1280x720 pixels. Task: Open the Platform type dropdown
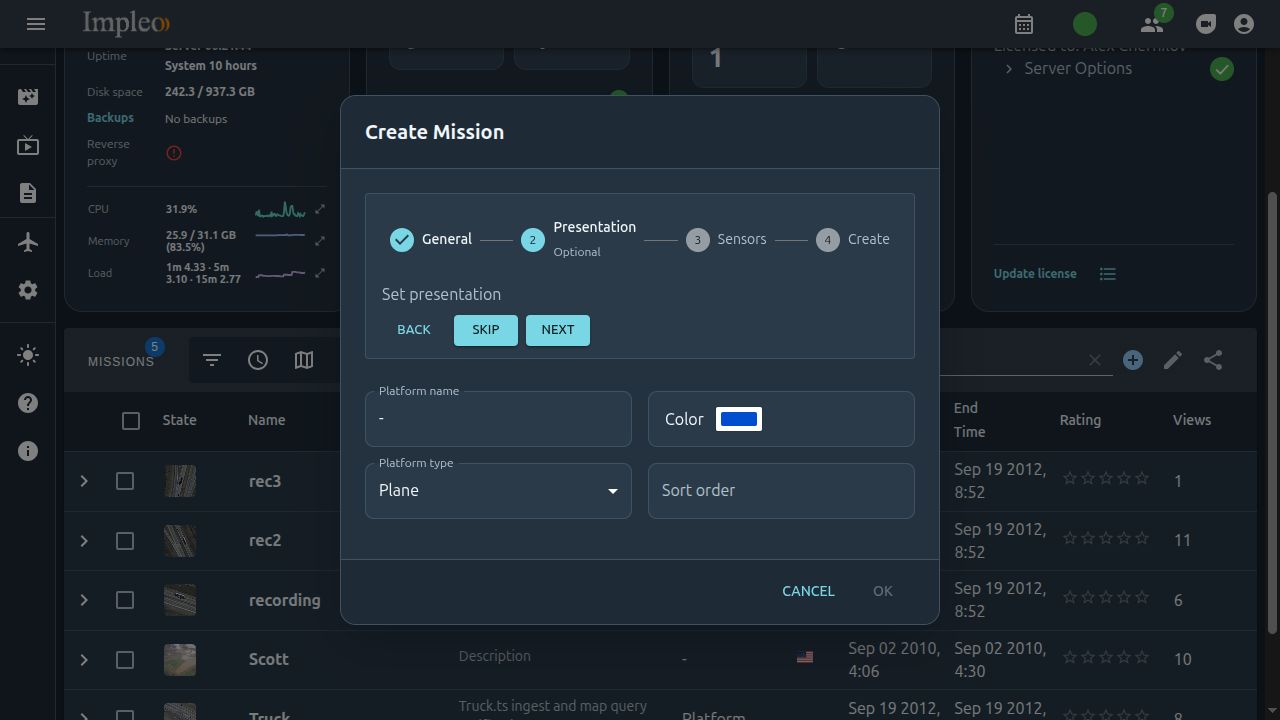[498, 491]
